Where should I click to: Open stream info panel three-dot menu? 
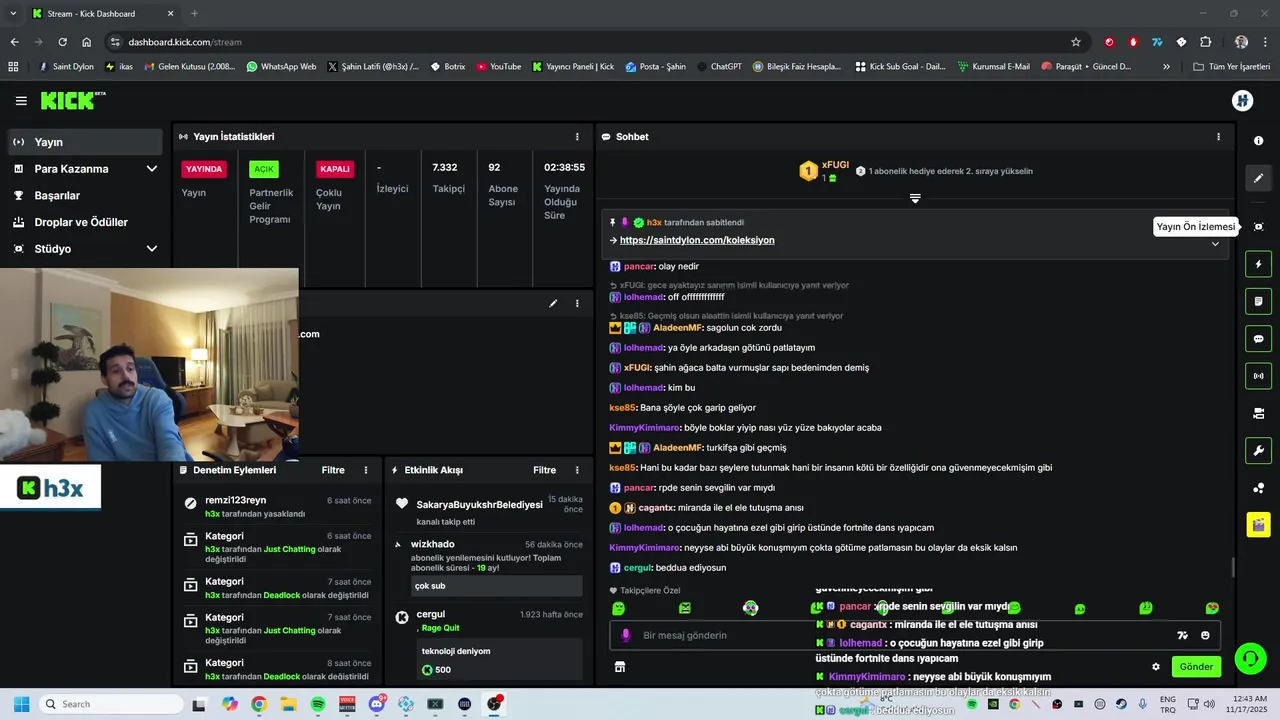click(x=577, y=303)
